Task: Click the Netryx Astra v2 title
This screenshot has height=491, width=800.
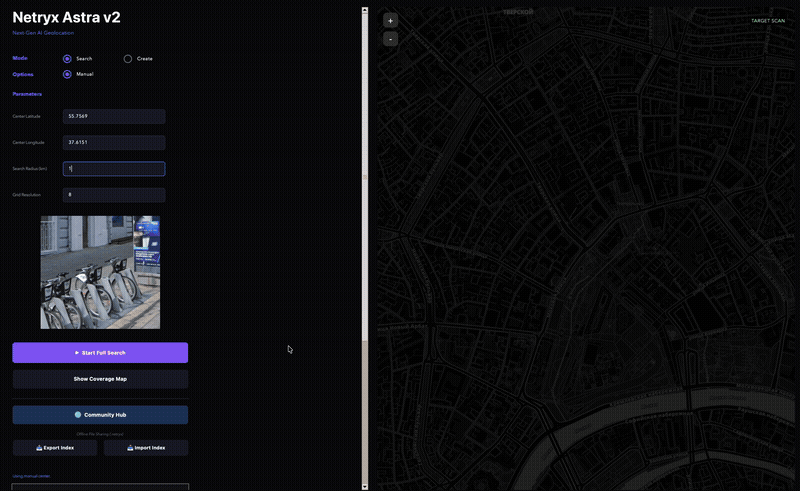Action: pyautogui.click(x=66, y=17)
